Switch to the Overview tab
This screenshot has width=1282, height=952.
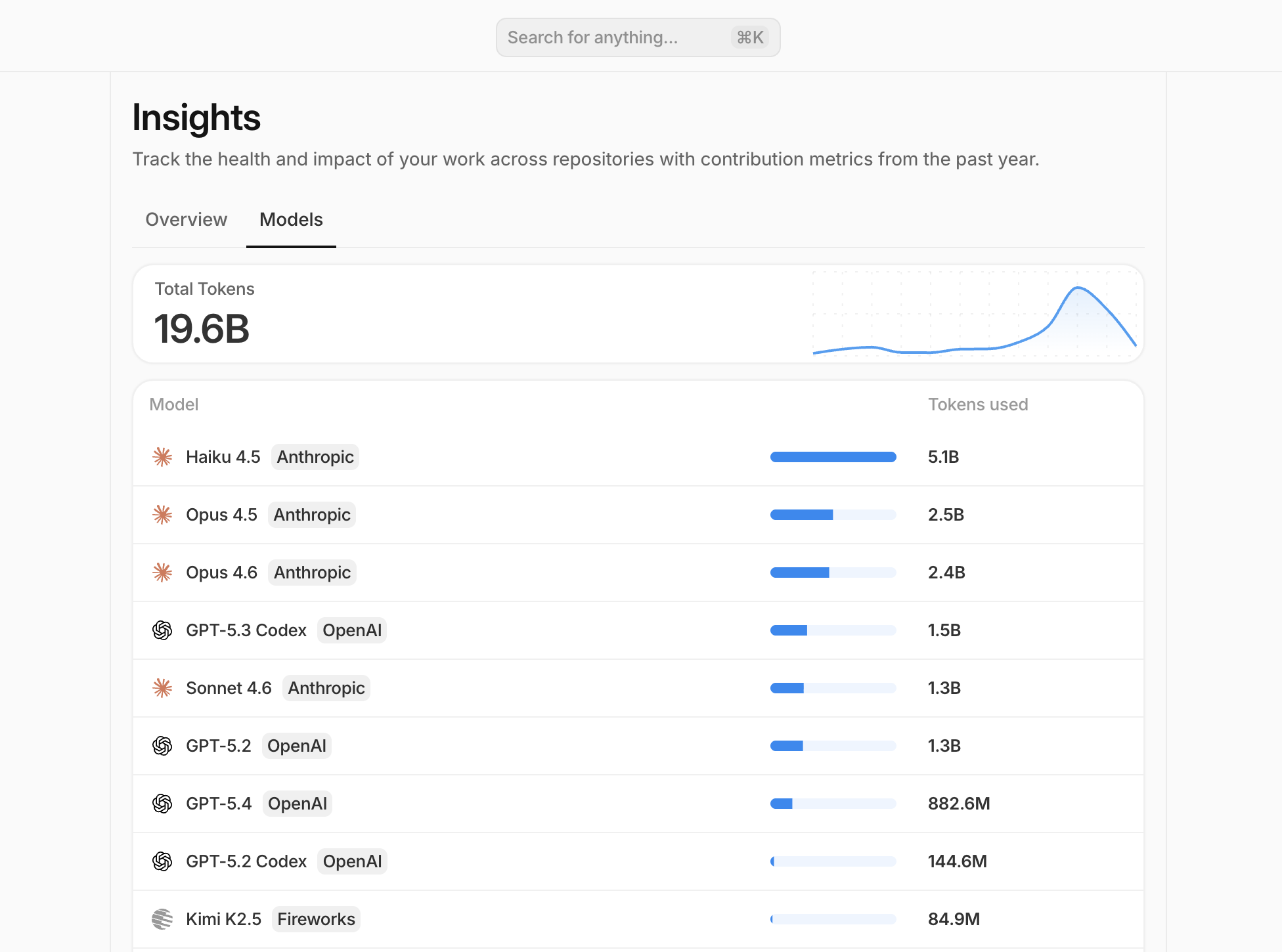tap(186, 219)
